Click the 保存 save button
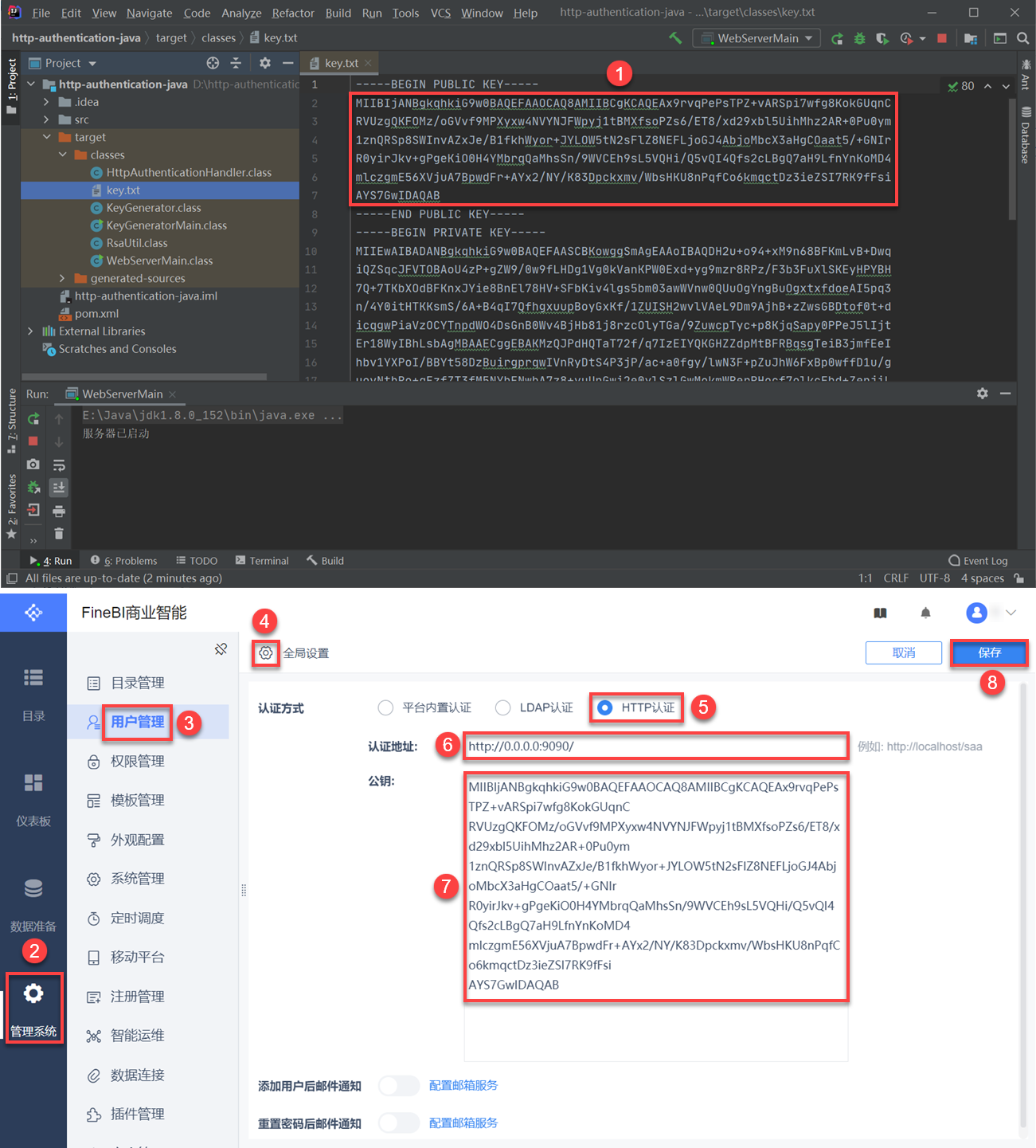 (x=989, y=652)
